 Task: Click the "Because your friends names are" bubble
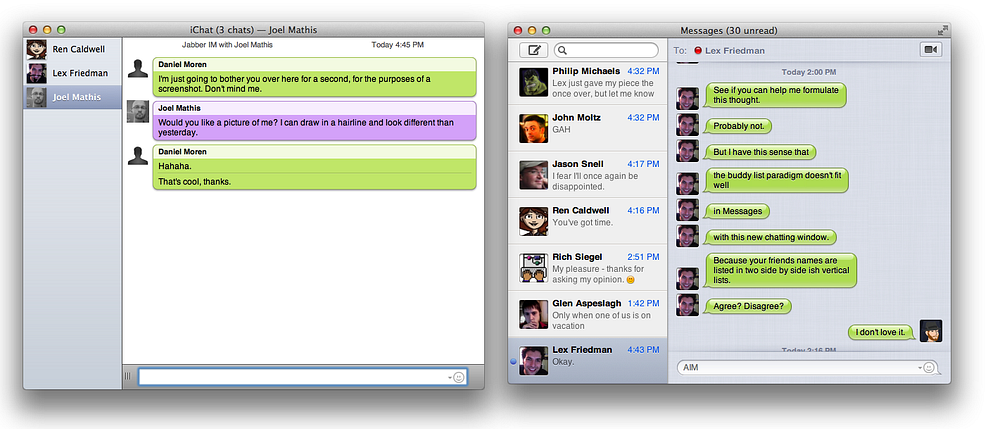pyautogui.click(x=780, y=270)
